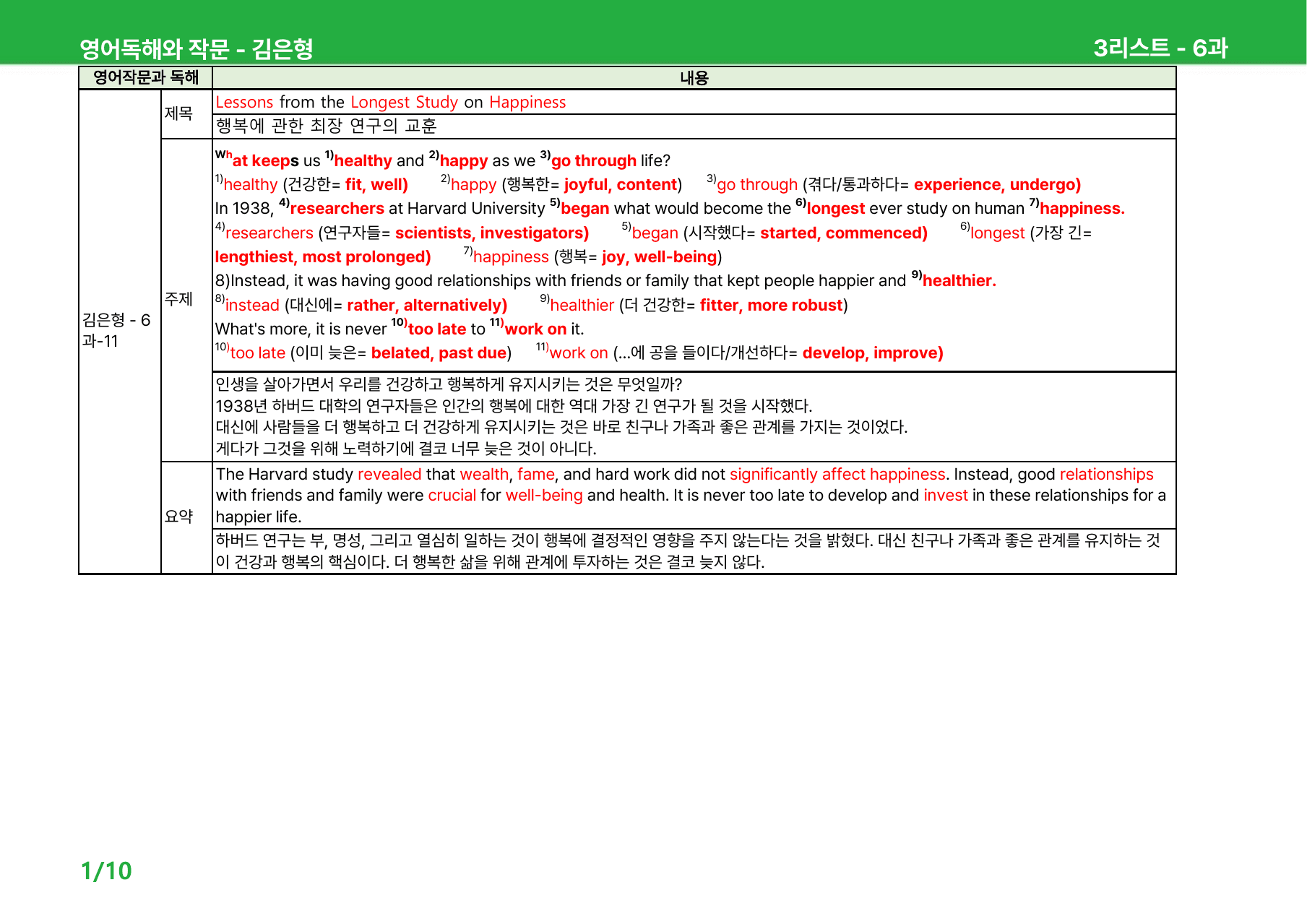The image size is (1307, 924).
Task: Click the red word 'crucial' in the summary
Action: (452, 496)
